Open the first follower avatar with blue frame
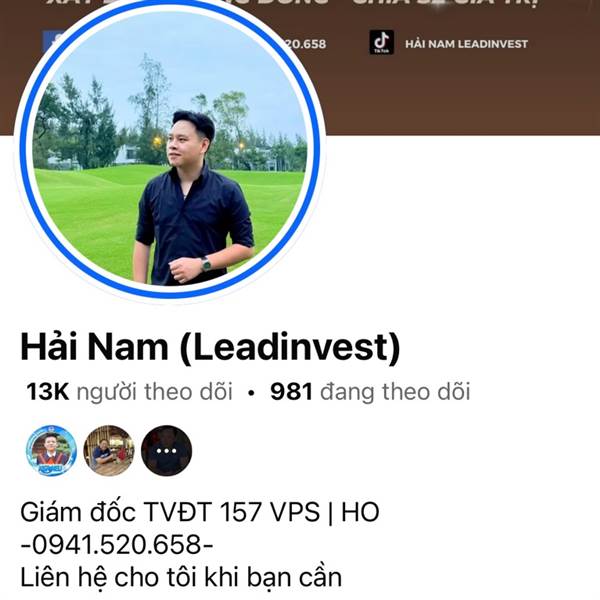 pyautogui.click(x=51, y=450)
